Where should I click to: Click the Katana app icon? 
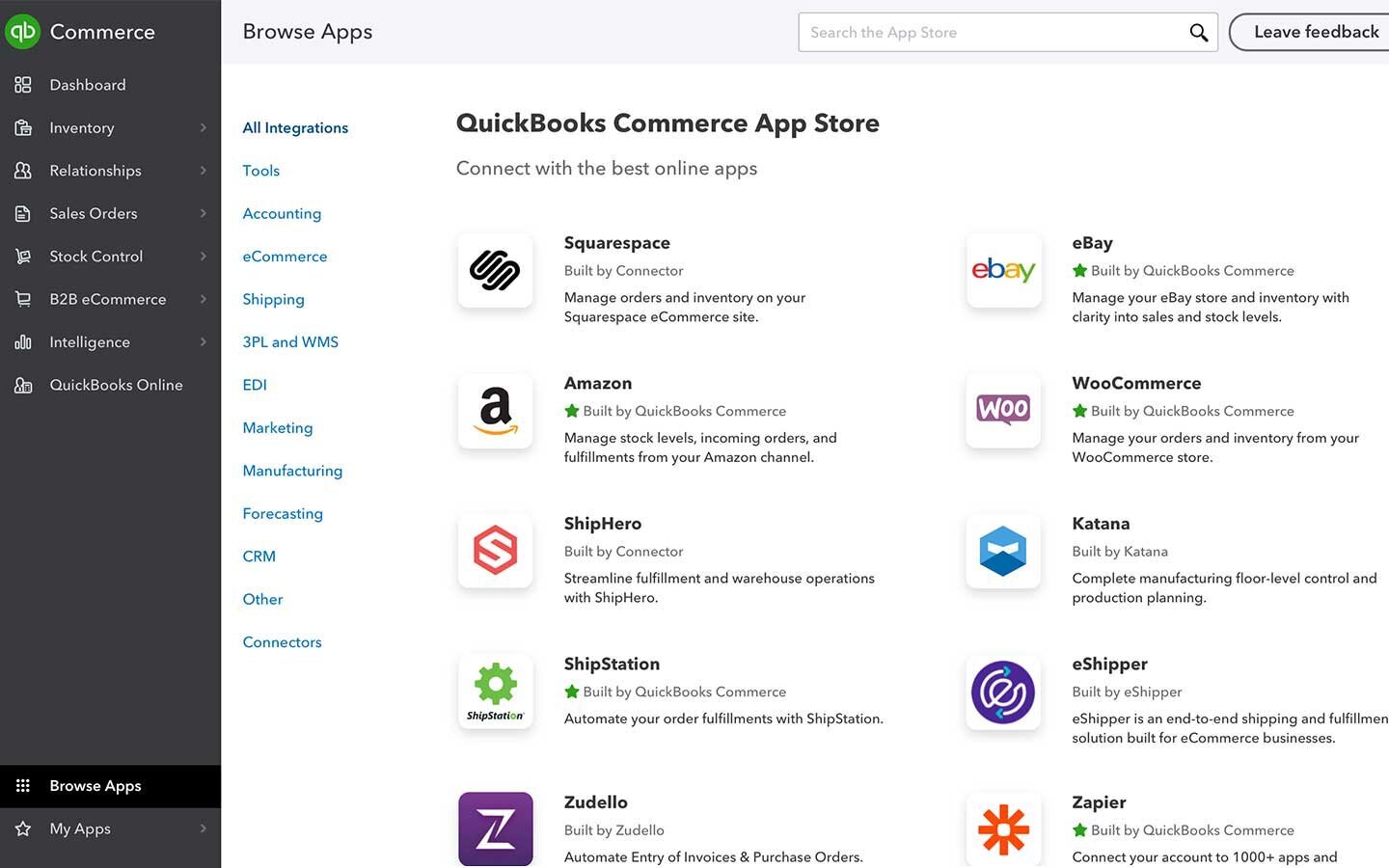1003,552
